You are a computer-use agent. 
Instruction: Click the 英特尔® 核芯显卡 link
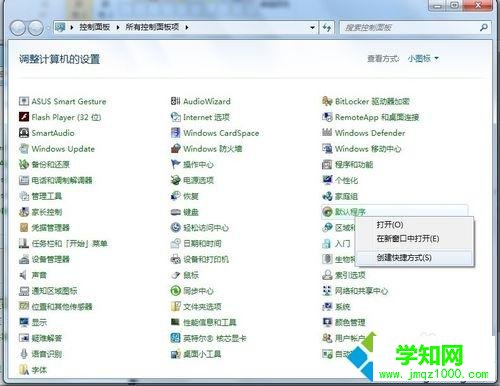[x=215, y=338]
